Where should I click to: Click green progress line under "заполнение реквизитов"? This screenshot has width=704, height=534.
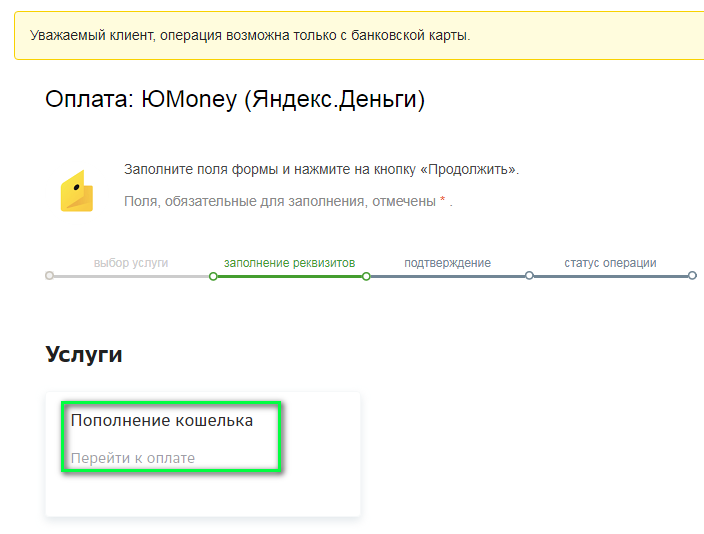[289, 275]
